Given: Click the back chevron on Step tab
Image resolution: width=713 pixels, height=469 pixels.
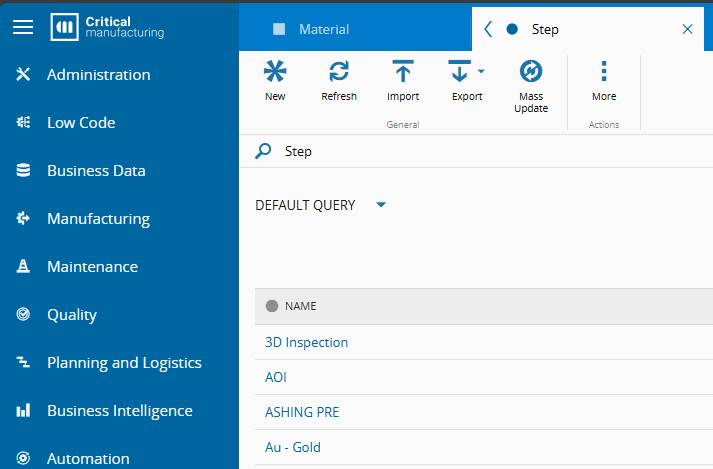Looking at the screenshot, I should pos(488,29).
